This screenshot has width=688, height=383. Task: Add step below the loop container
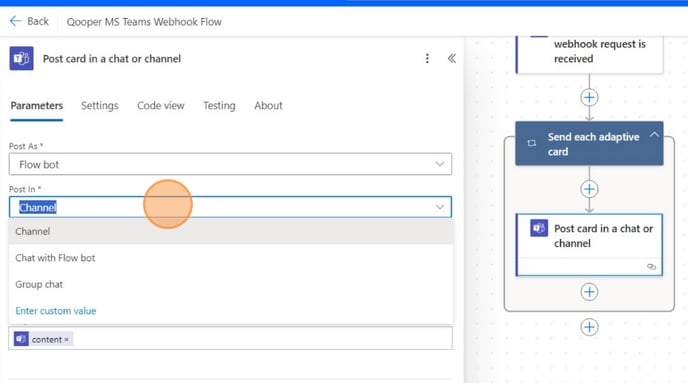click(589, 327)
